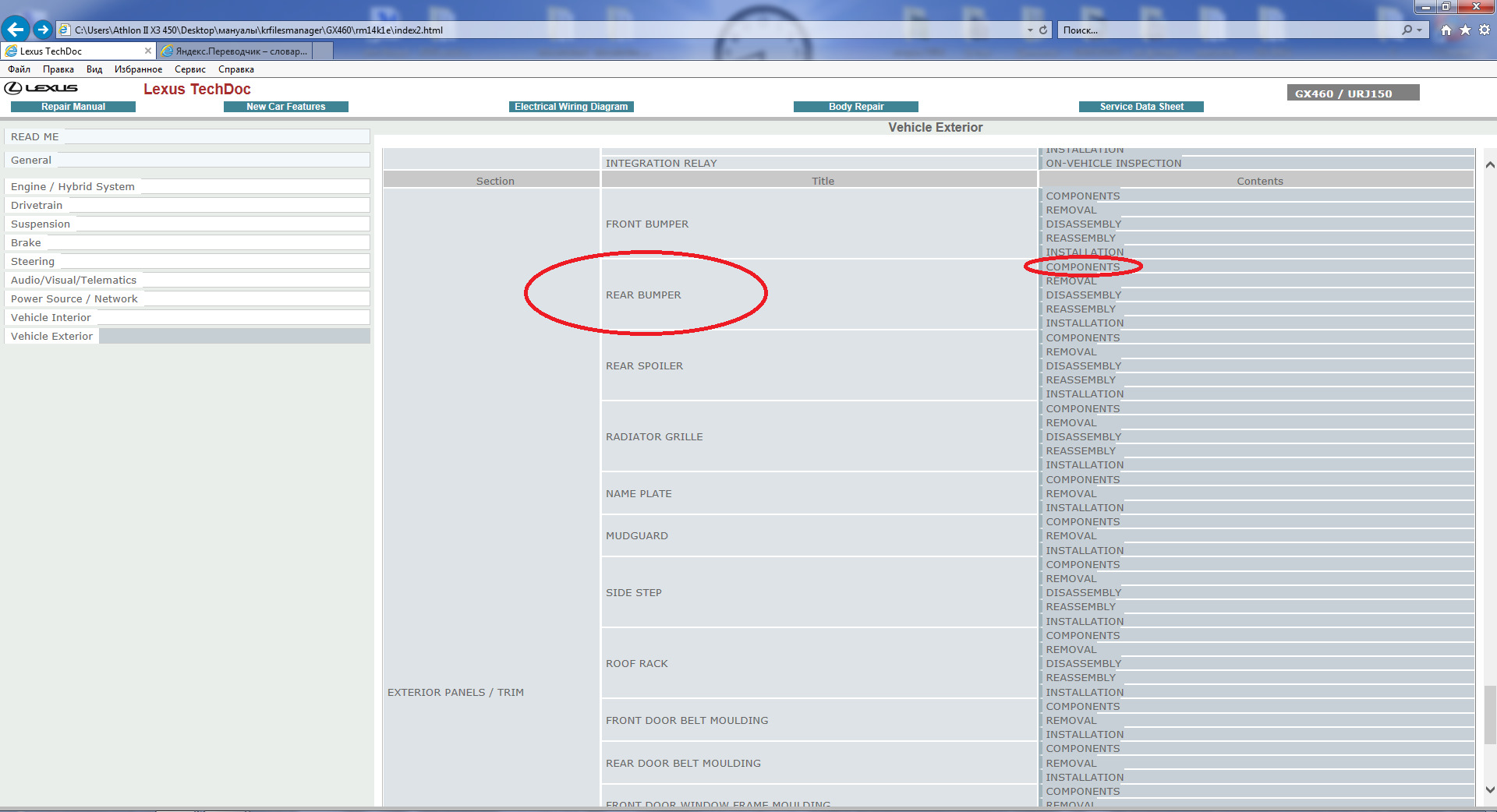The width and height of the screenshot is (1497, 812).
Task: Open INSTALLATION for Rear Bumper
Action: [x=1085, y=323]
